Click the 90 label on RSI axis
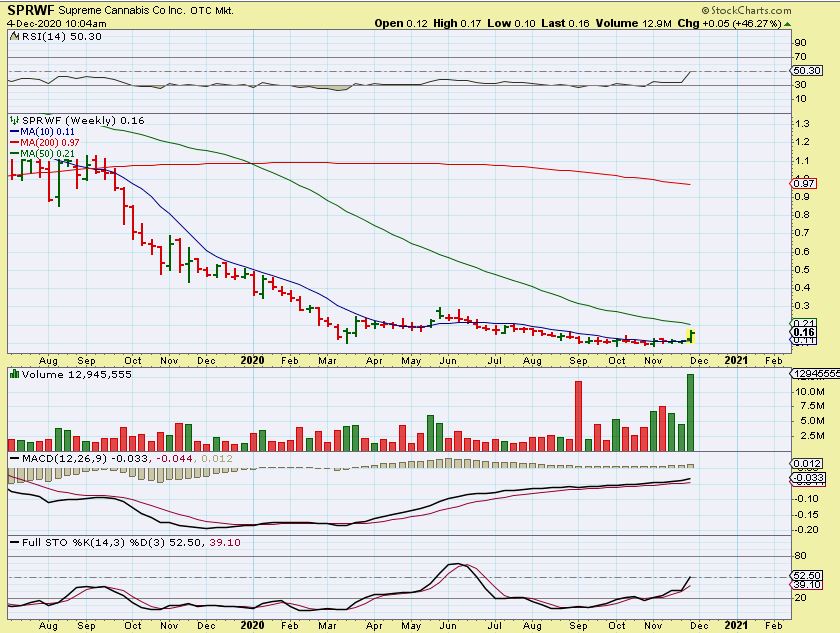 coord(801,43)
